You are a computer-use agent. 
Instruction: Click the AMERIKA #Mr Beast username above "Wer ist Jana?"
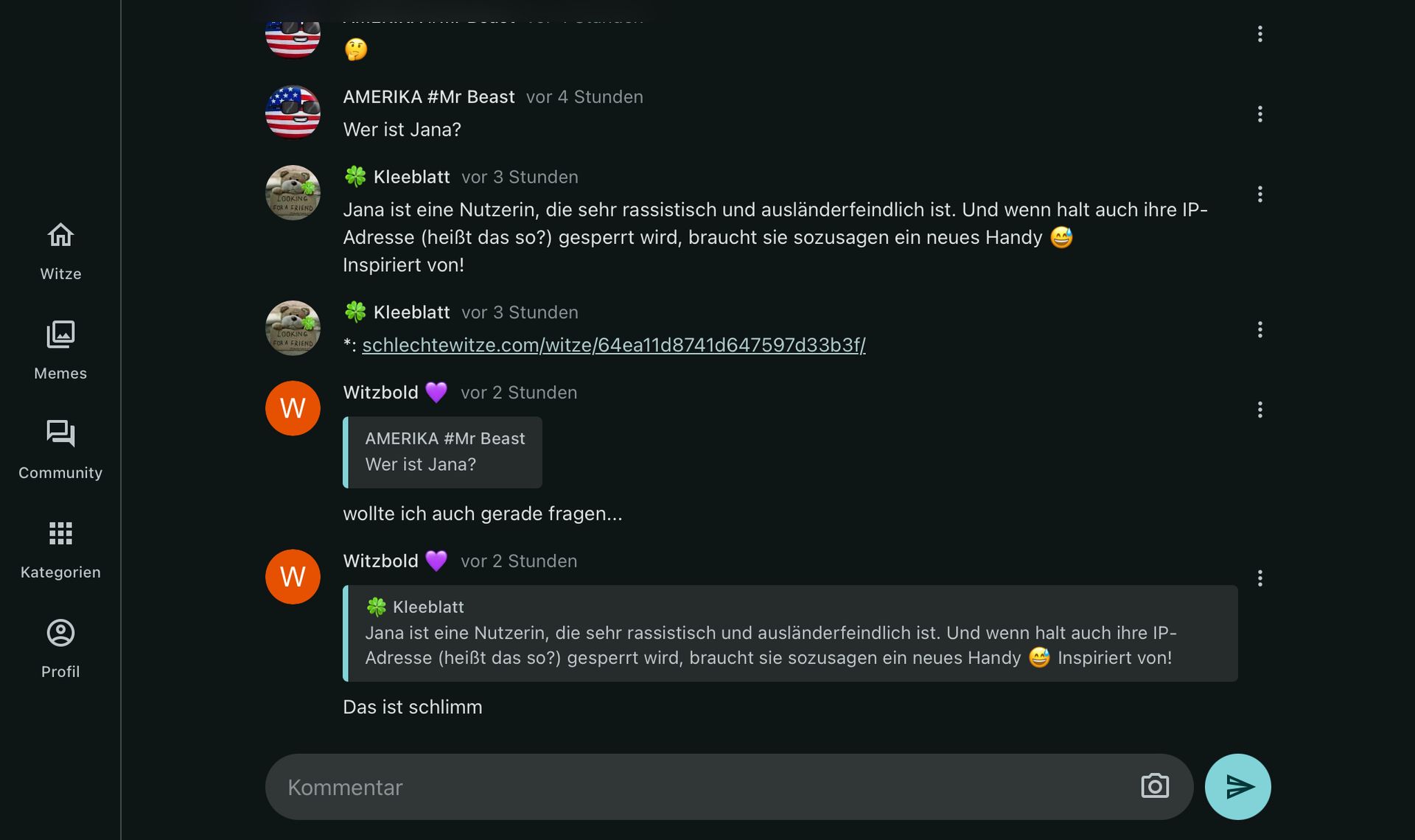click(x=428, y=97)
